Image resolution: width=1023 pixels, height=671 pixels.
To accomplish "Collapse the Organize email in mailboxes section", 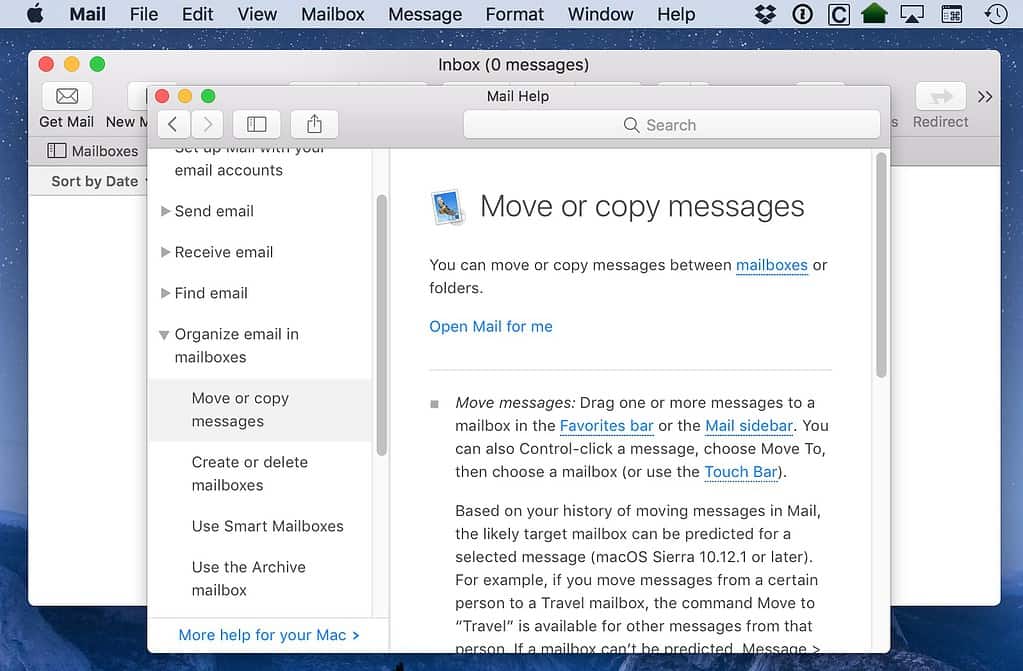I will point(164,334).
